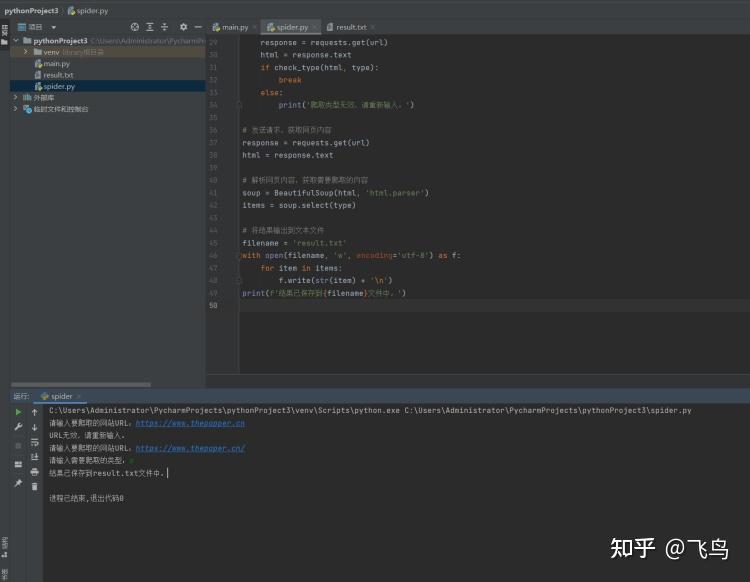The height and width of the screenshot is (582, 750).
Task: Toggle fold marker beside print line 34
Action: [239, 105]
